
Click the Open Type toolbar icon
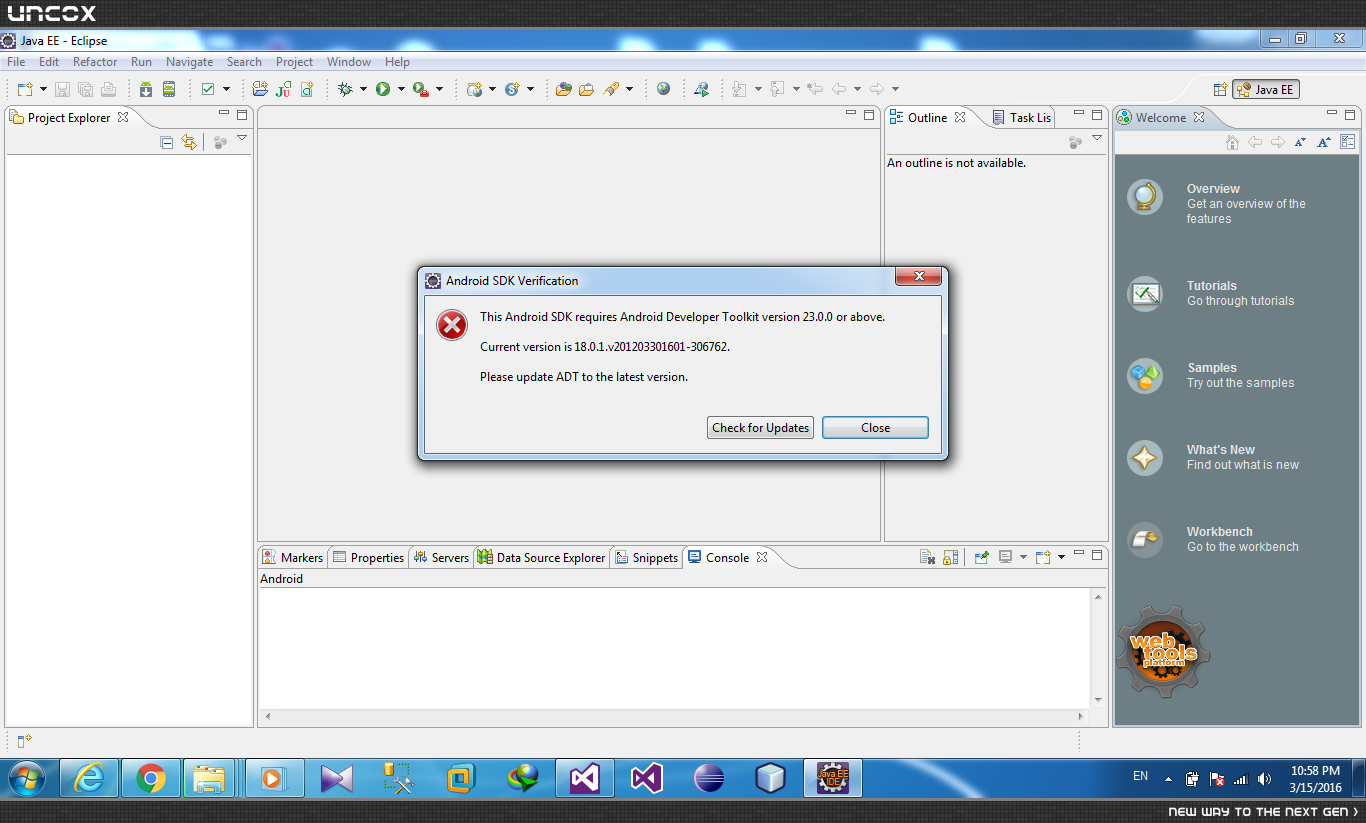pyautogui.click(x=564, y=89)
